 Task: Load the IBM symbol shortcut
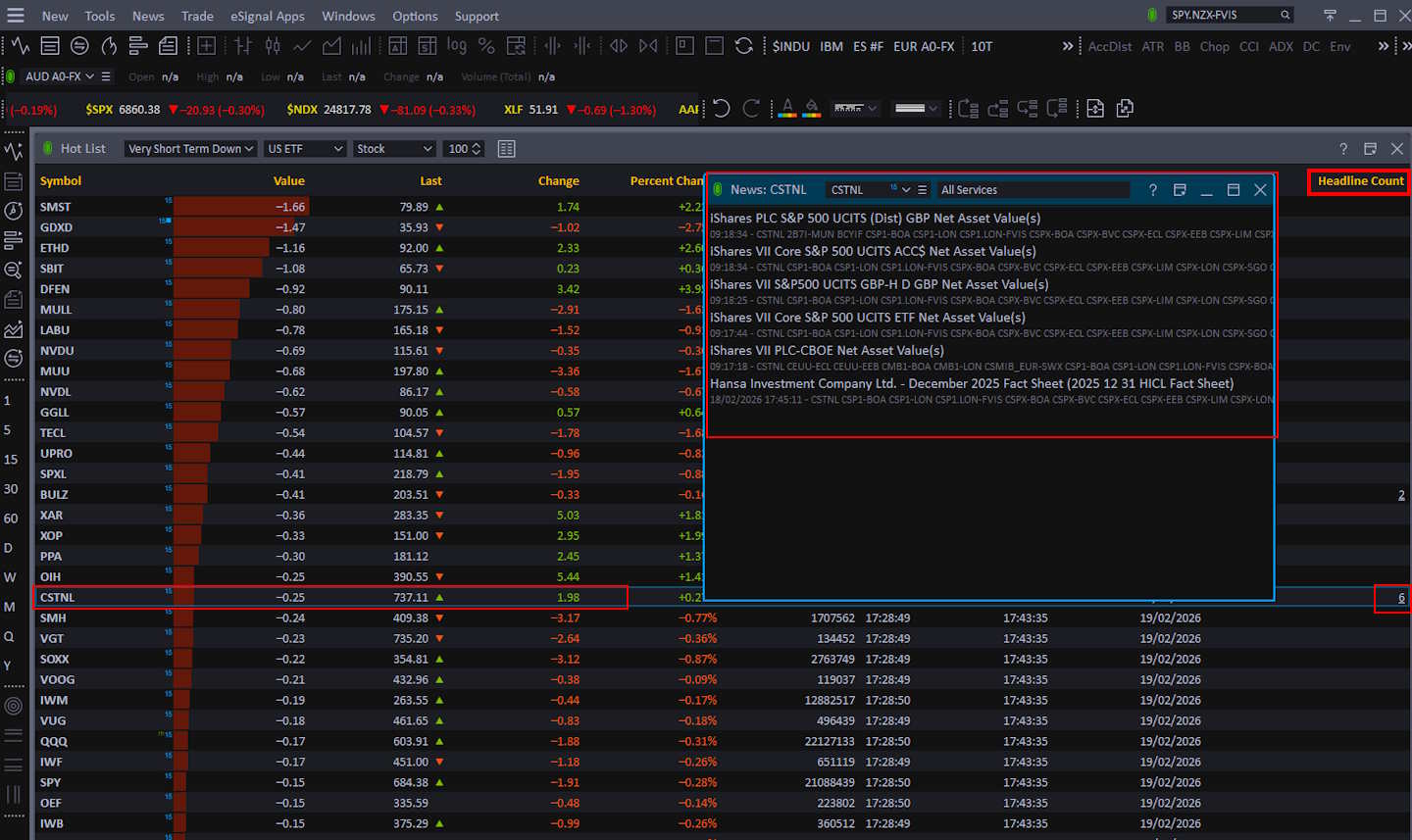pyautogui.click(x=832, y=46)
